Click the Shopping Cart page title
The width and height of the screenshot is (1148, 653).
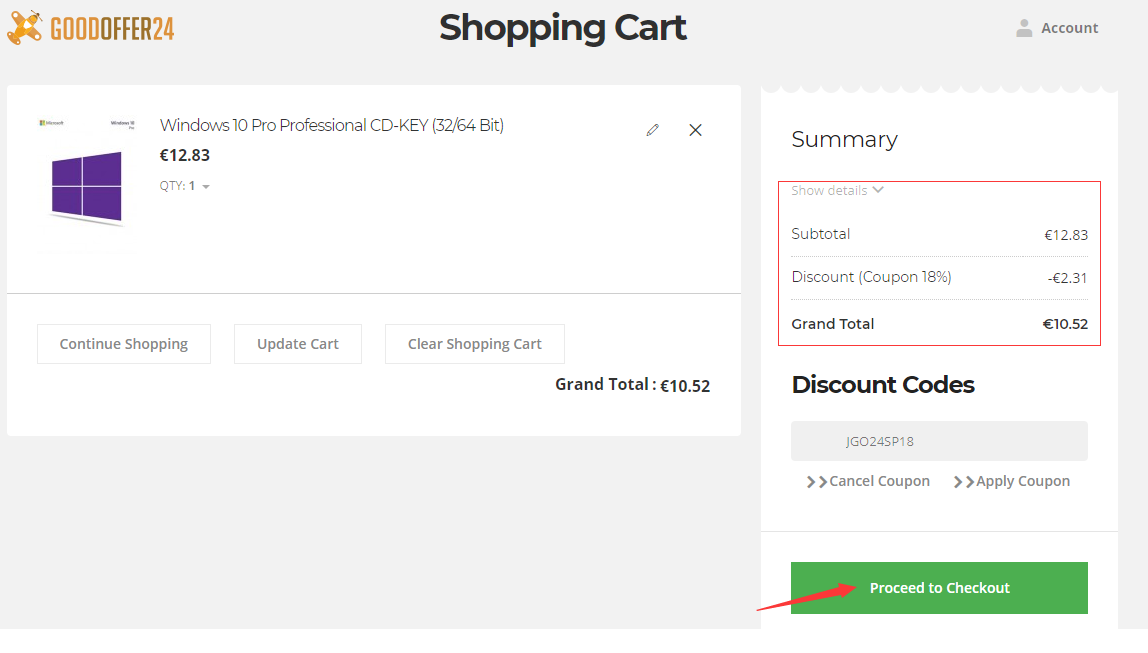[562, 28]
